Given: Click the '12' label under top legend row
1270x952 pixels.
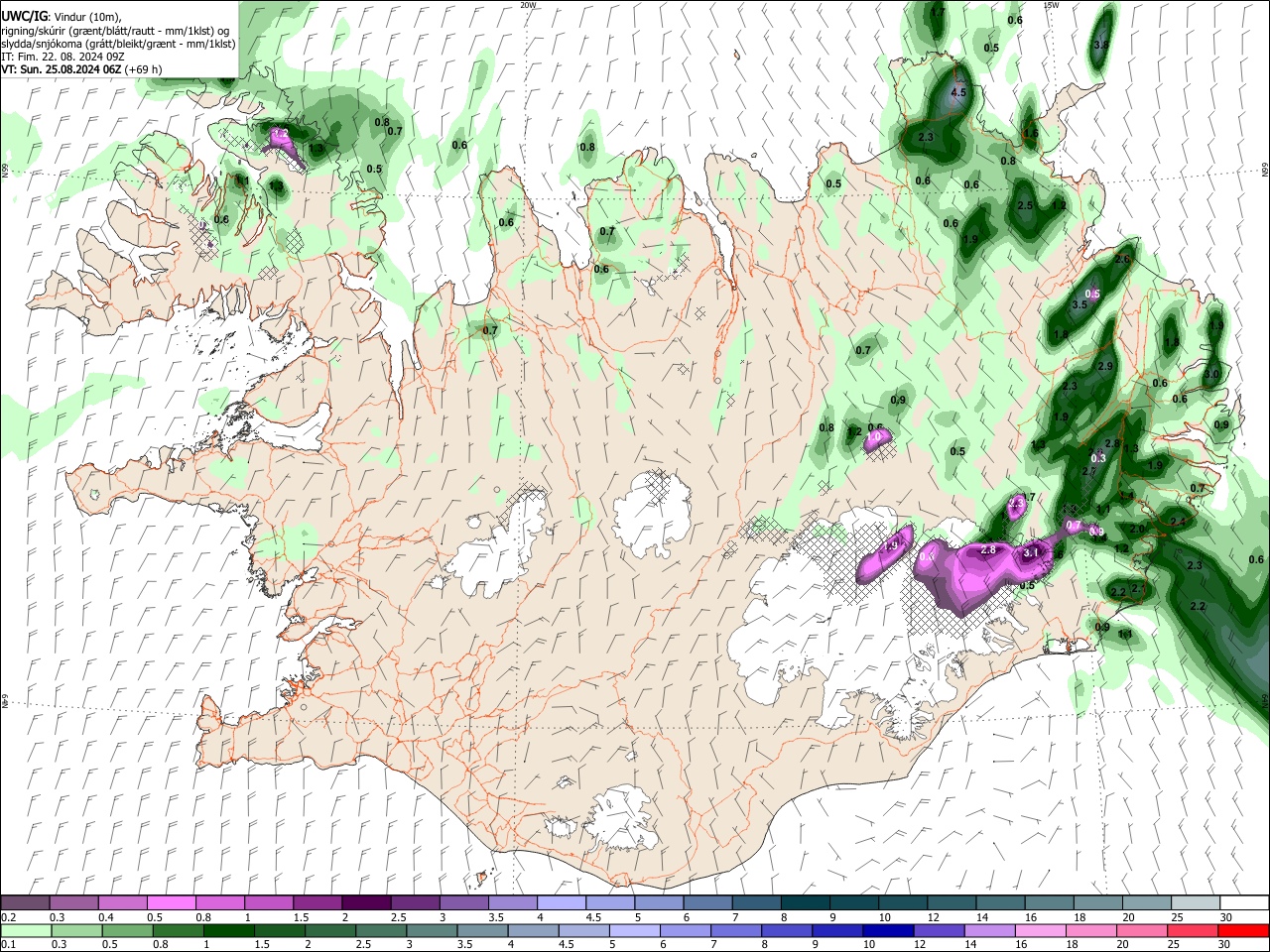Looking at the screenshot, I should click(x=934, y=917).
